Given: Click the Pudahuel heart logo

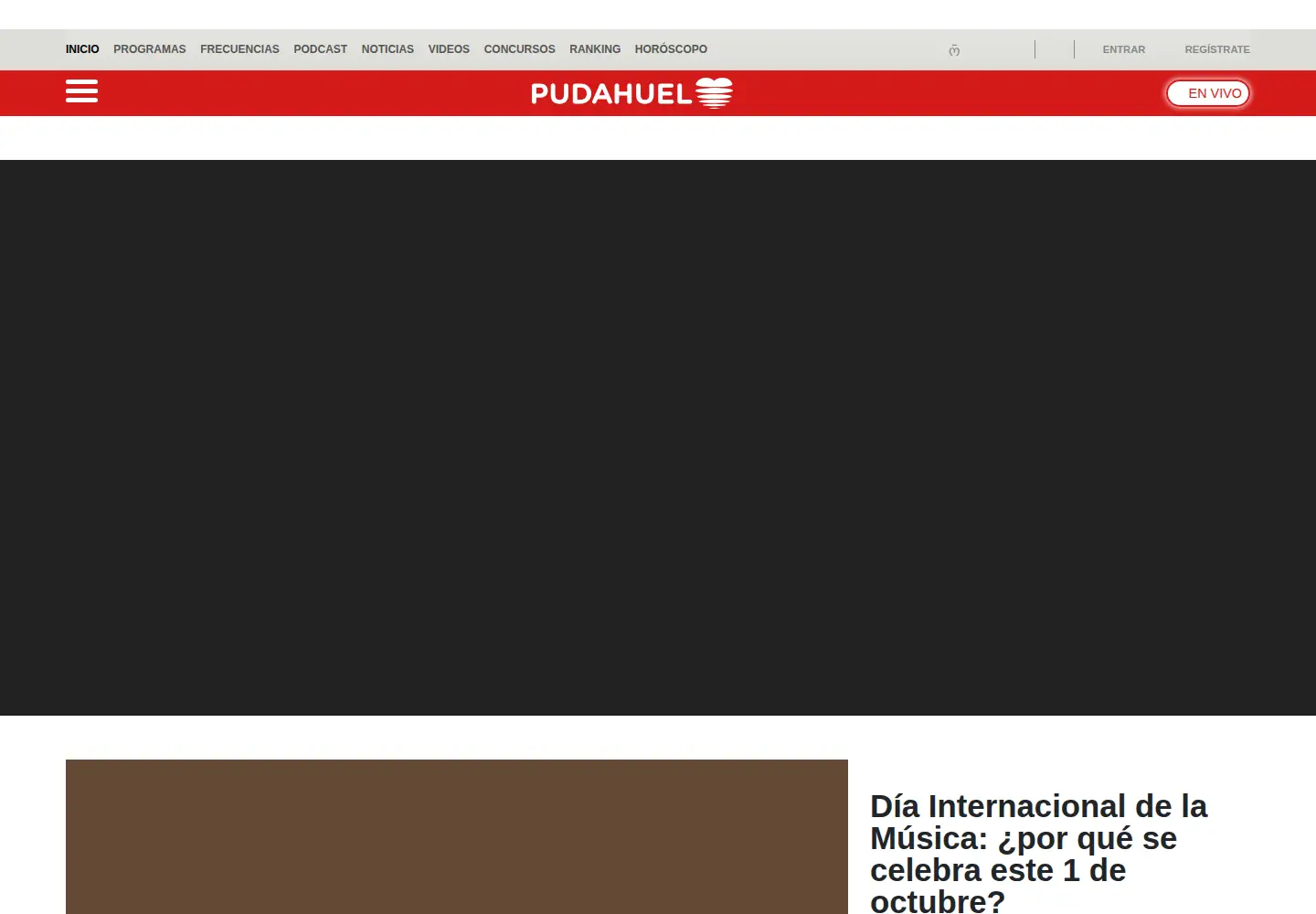Looking at the screenshot, I should (631, 93).
